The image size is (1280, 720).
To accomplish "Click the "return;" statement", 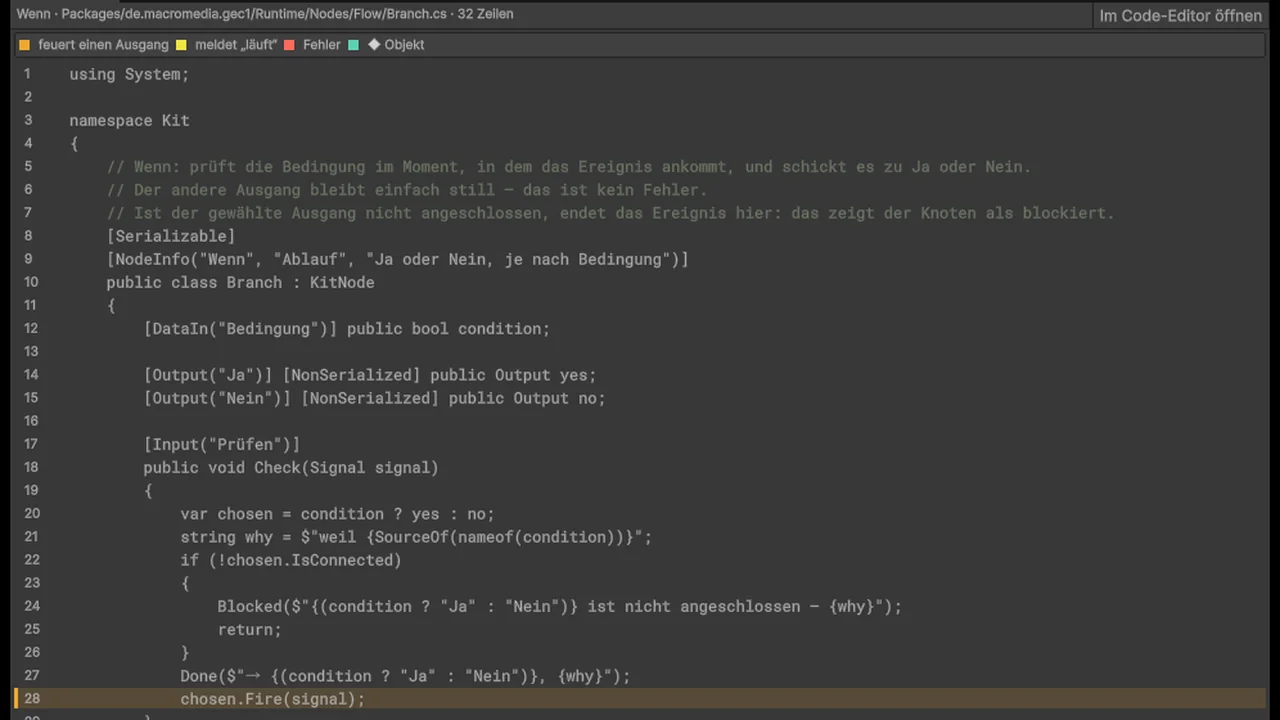I will point(250,629).
